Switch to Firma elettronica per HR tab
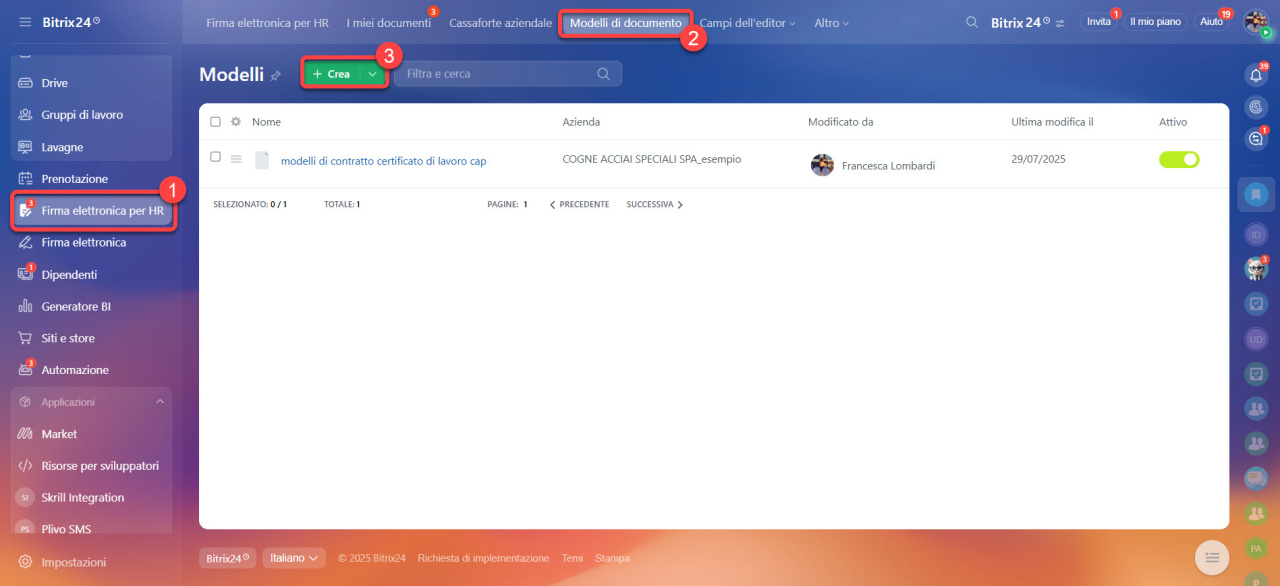The width and height of the screenshot is (1280, 586). pyautogui.click(x=267, y=22)
